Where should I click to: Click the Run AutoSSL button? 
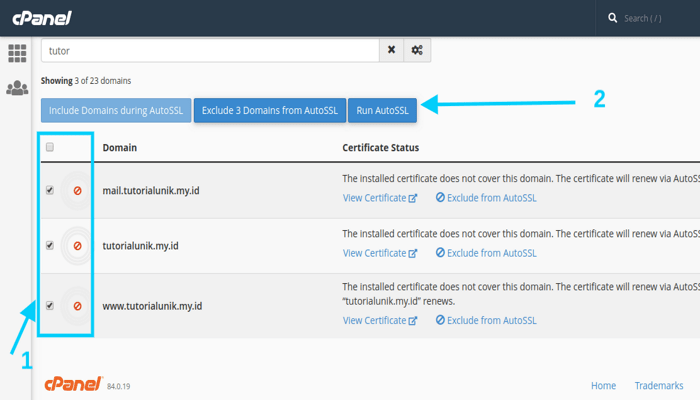pos(382,110)
